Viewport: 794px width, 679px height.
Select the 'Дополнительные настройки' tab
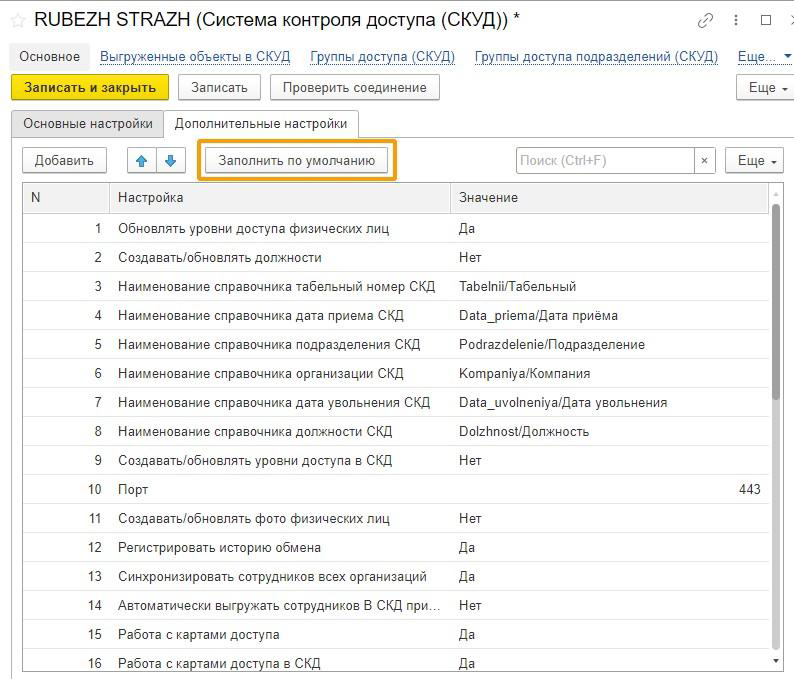pyautogui.click(x=261, y=124)
